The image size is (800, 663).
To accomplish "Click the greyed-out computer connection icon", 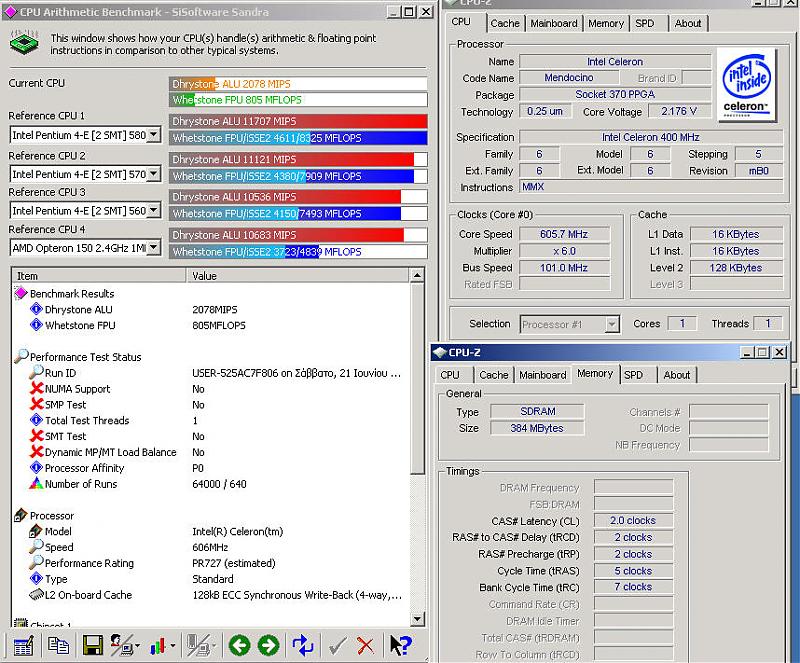I will (x=199, y=646).
